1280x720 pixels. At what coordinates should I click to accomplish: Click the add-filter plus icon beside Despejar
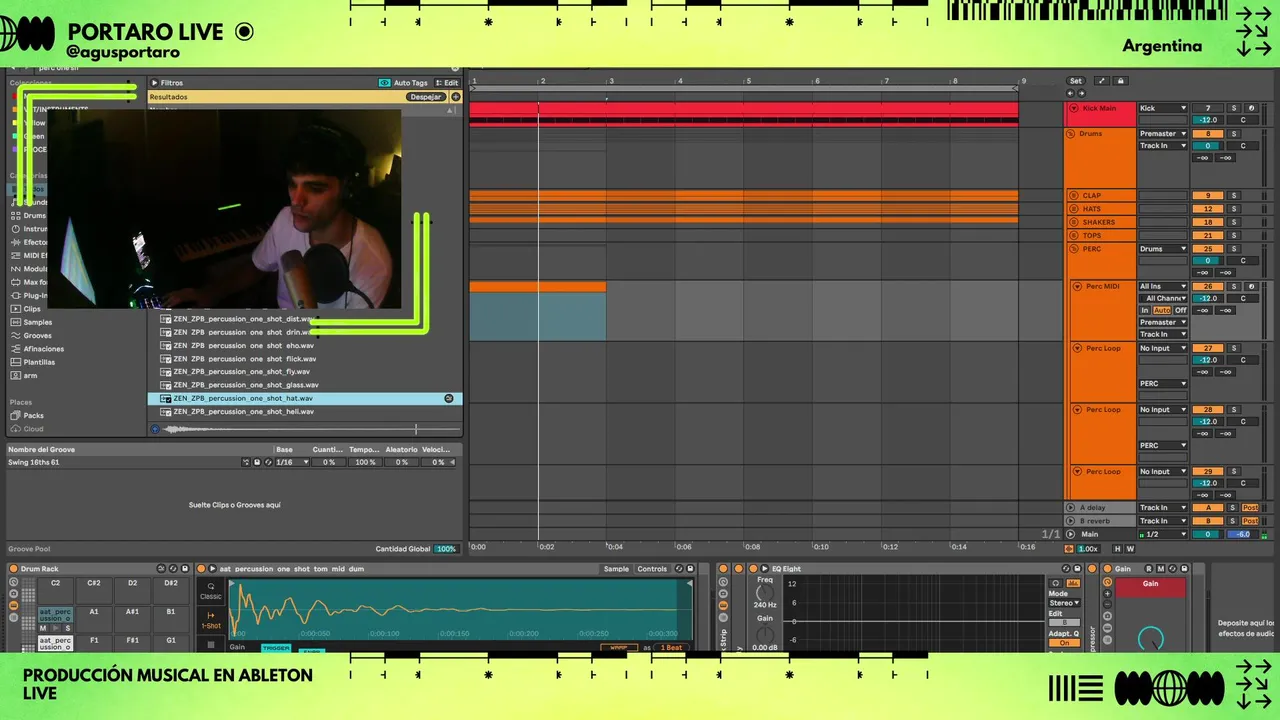tap(456, 97)
